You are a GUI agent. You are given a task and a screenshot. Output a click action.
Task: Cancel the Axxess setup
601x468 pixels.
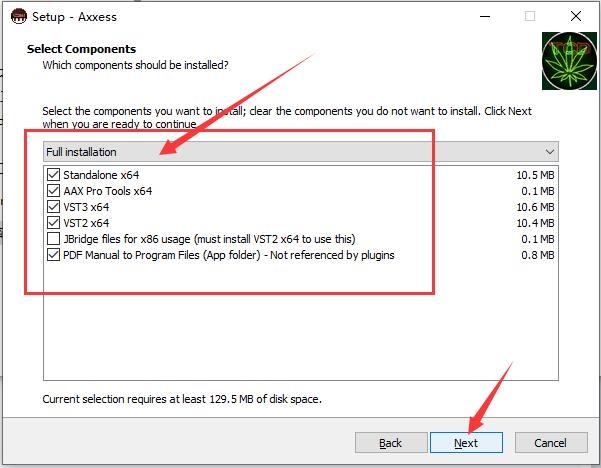(551, 443)
